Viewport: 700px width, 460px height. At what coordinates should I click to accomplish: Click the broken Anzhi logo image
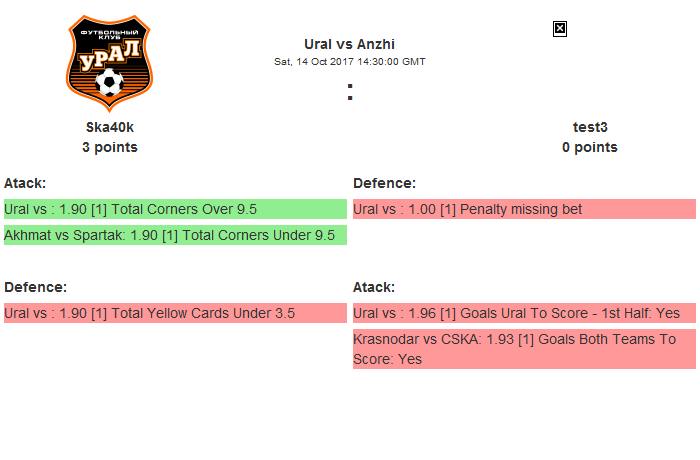coord(560,29)
